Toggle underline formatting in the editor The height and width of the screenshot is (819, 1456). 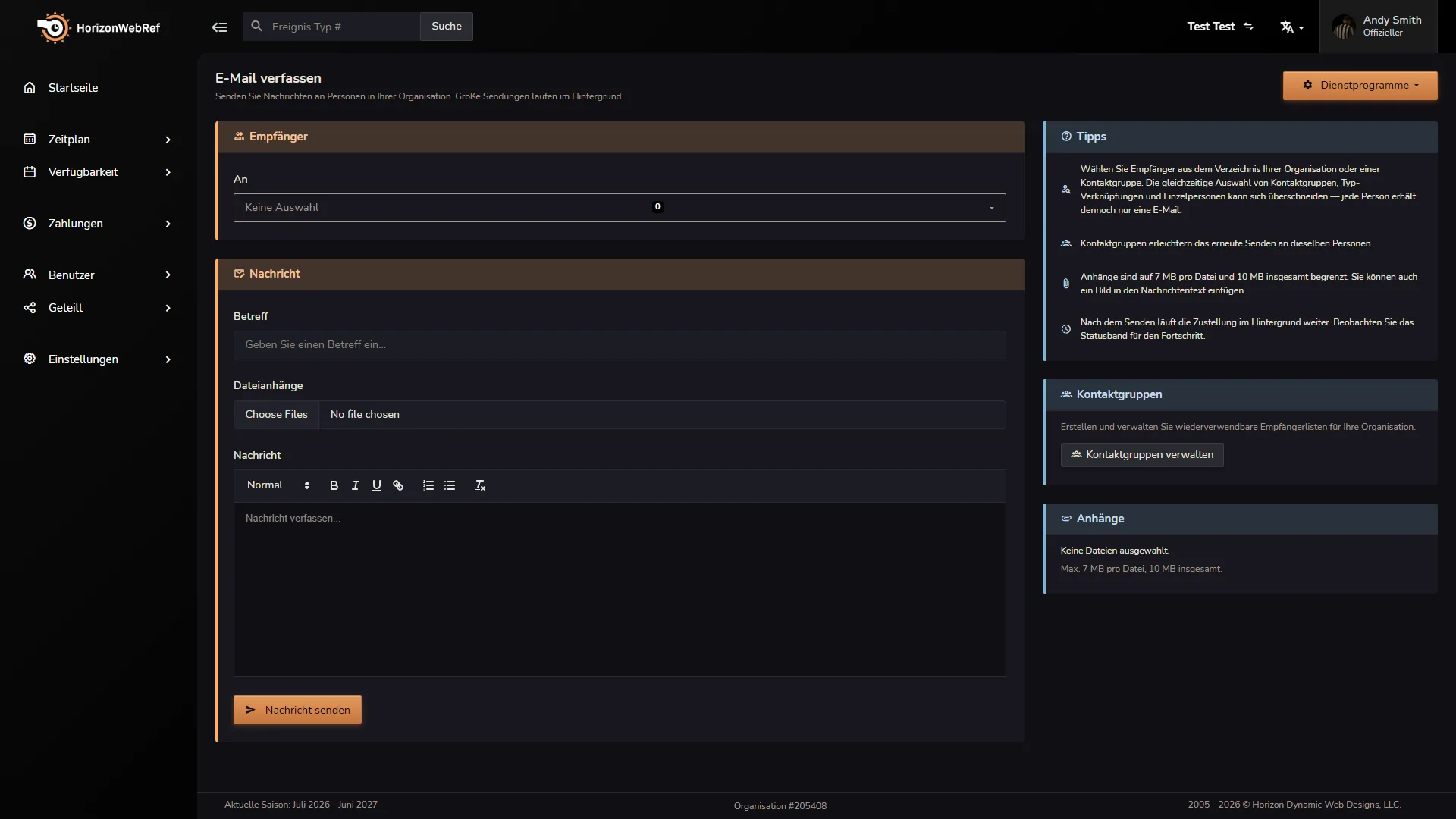(377, 485)
